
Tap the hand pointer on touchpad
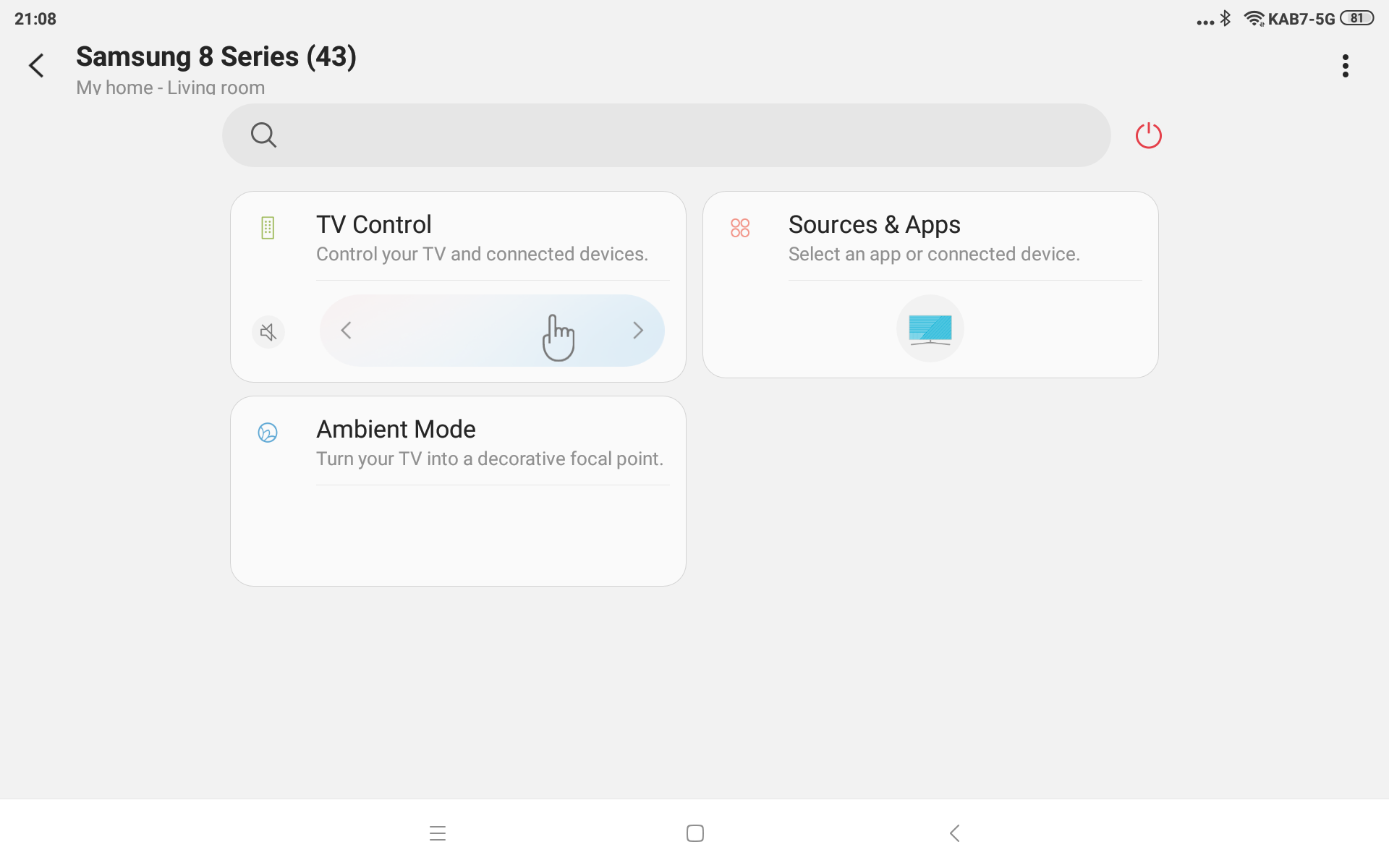[558, 337]
